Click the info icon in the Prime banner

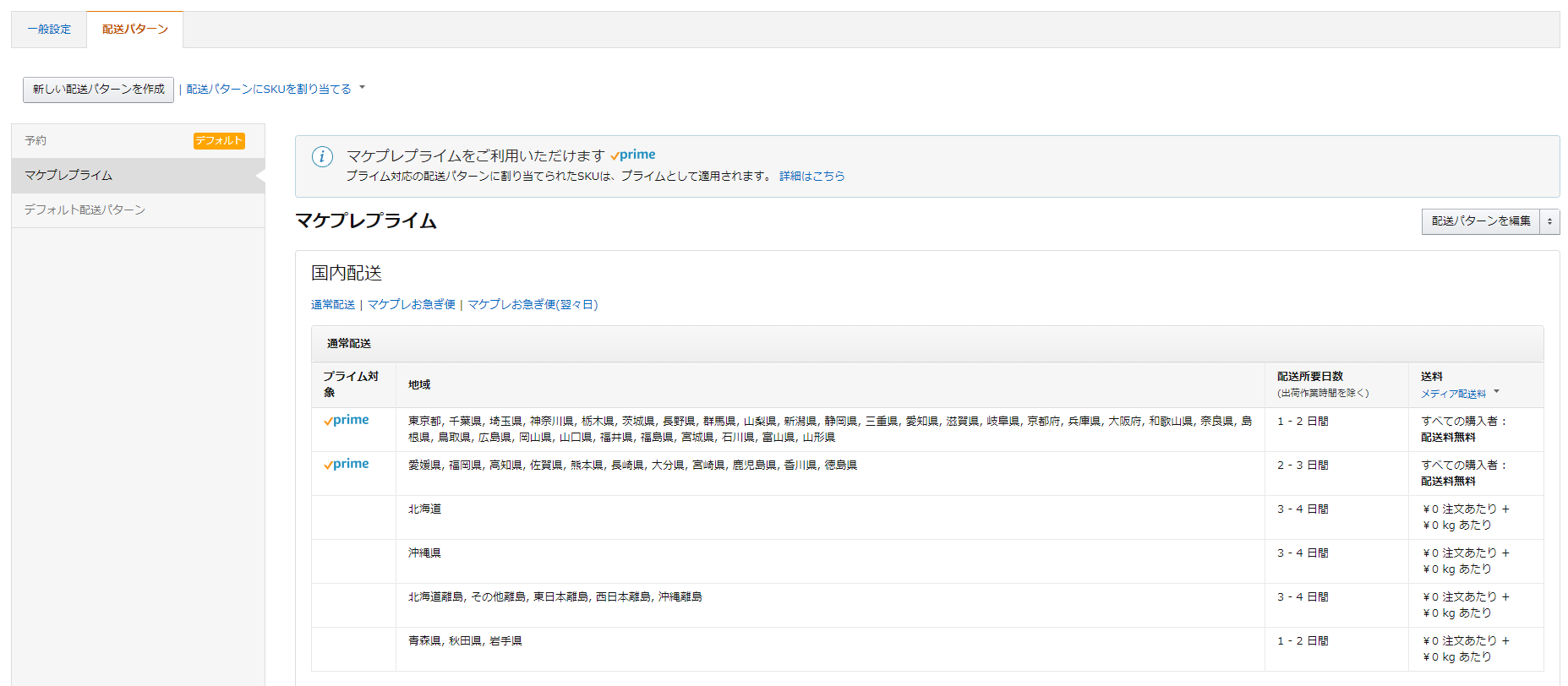click(x=322, y=156)
